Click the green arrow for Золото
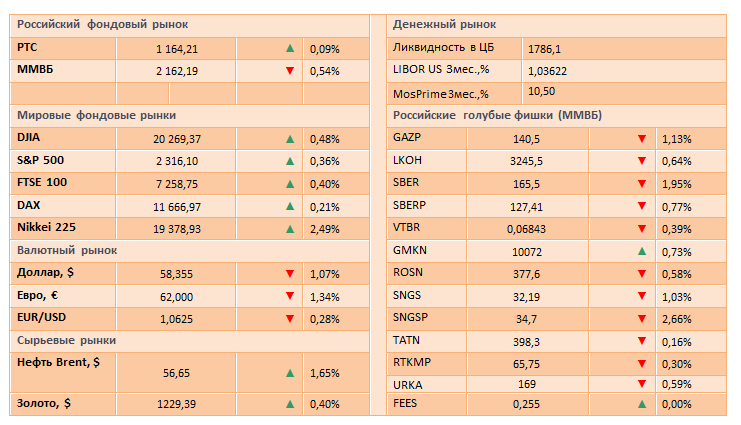Image resolution: width=741 pixels, height=425 pixels. tap(290, 404)
